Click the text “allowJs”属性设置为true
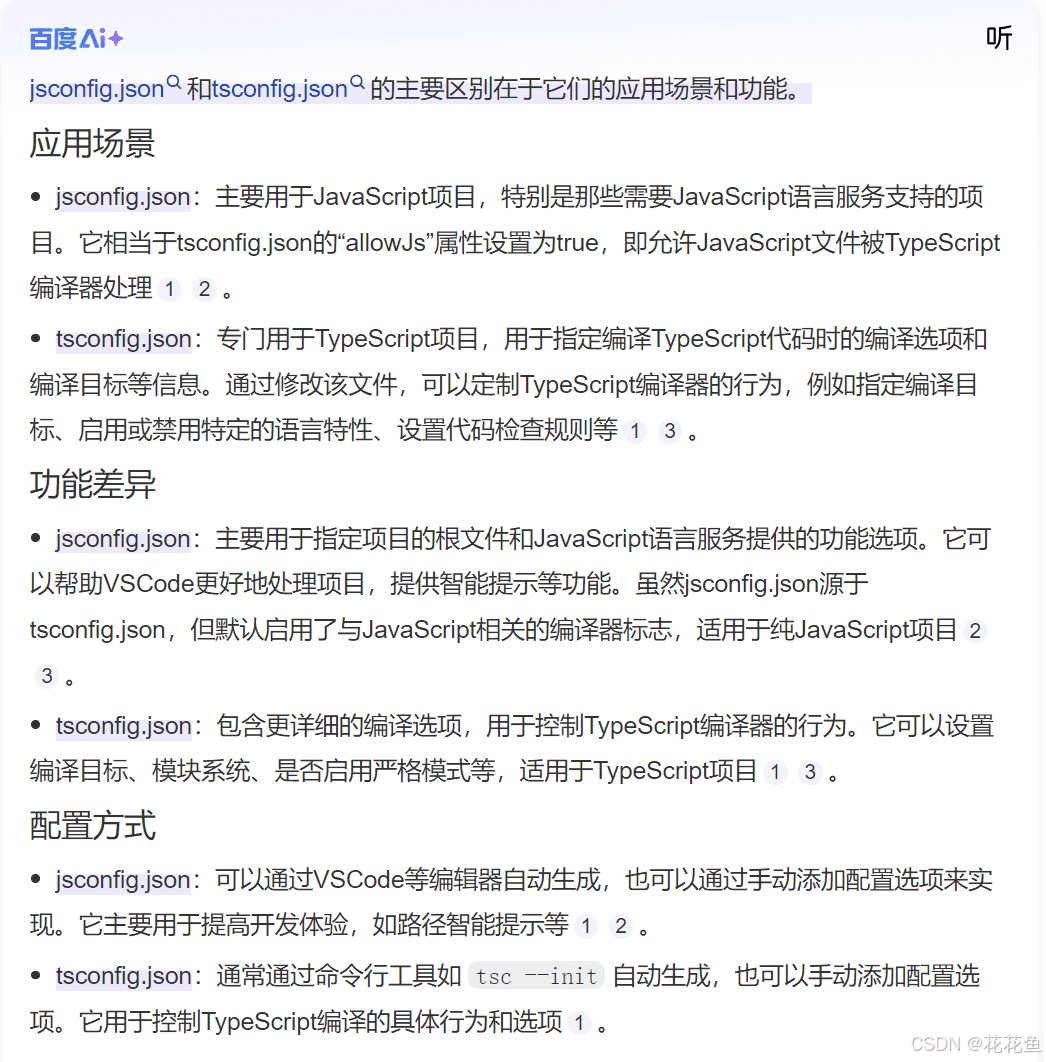Viewport: 1046px width, 1062px height. pyautogui.click(x=467, y=242)
